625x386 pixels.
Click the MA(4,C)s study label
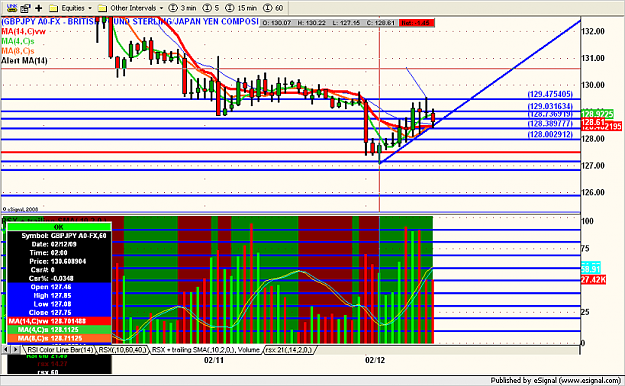point(18,41)
